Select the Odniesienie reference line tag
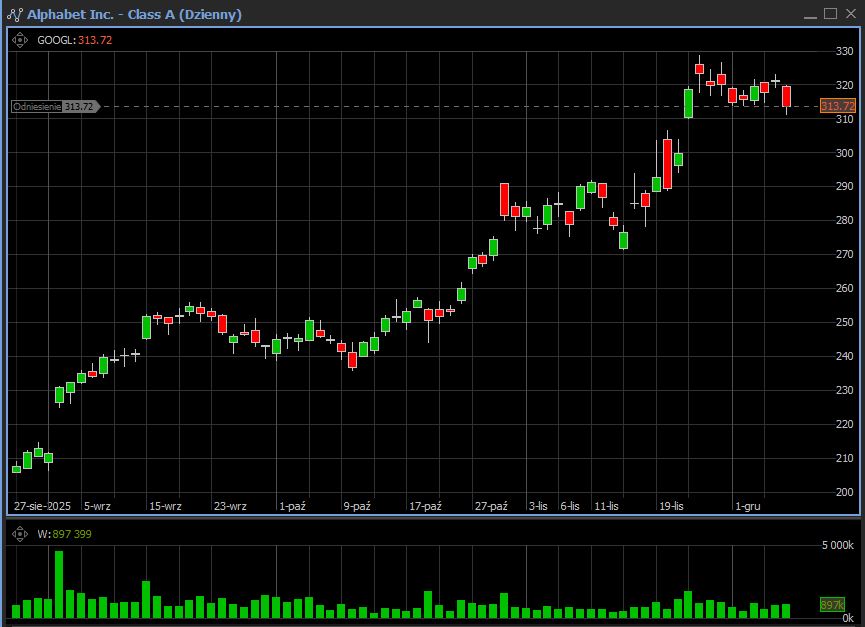Image resolution: width=865 pixels, height=627 pixels. [54, 106]
